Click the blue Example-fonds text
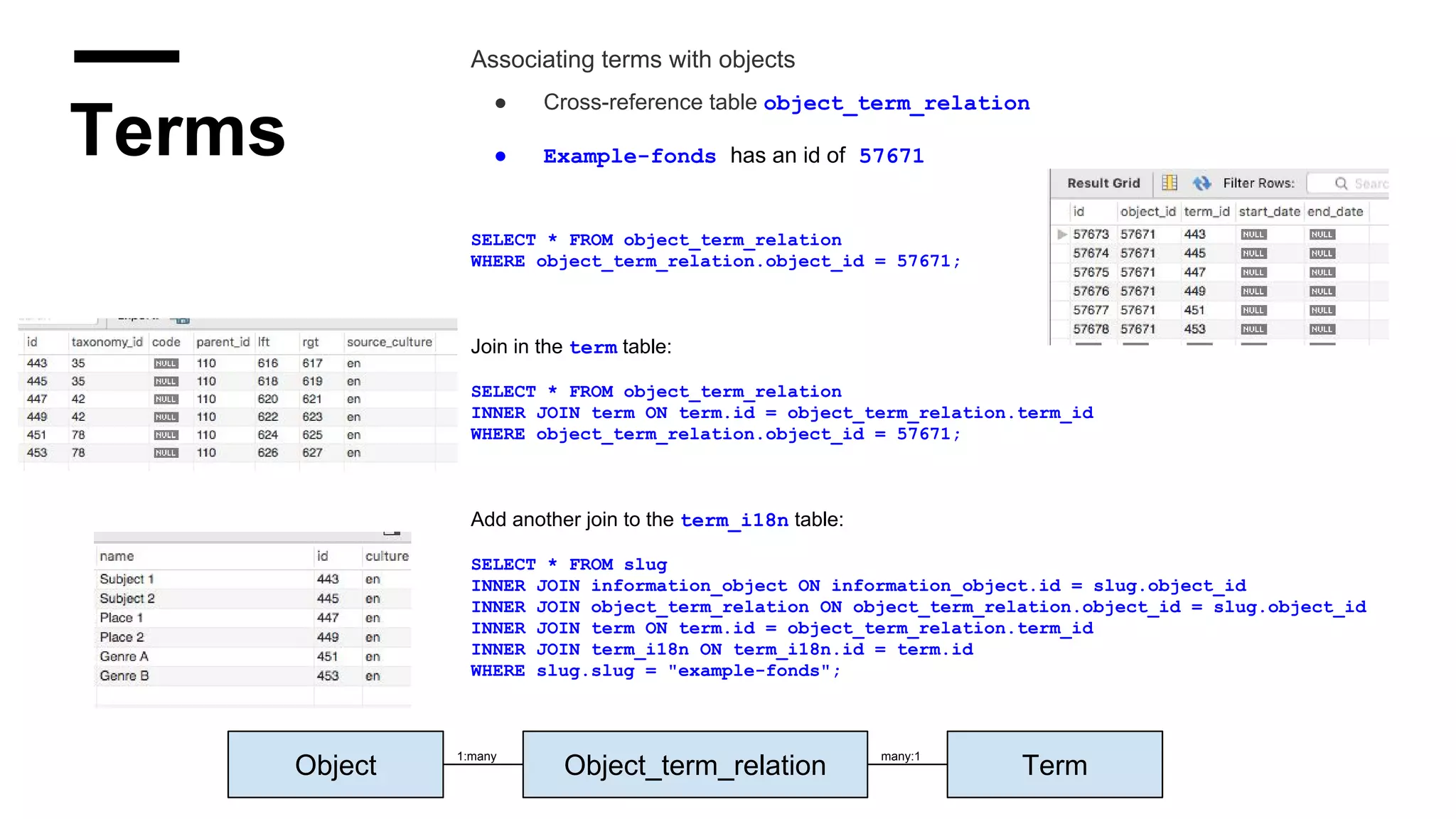The image size is (1456, 819). 629,156
